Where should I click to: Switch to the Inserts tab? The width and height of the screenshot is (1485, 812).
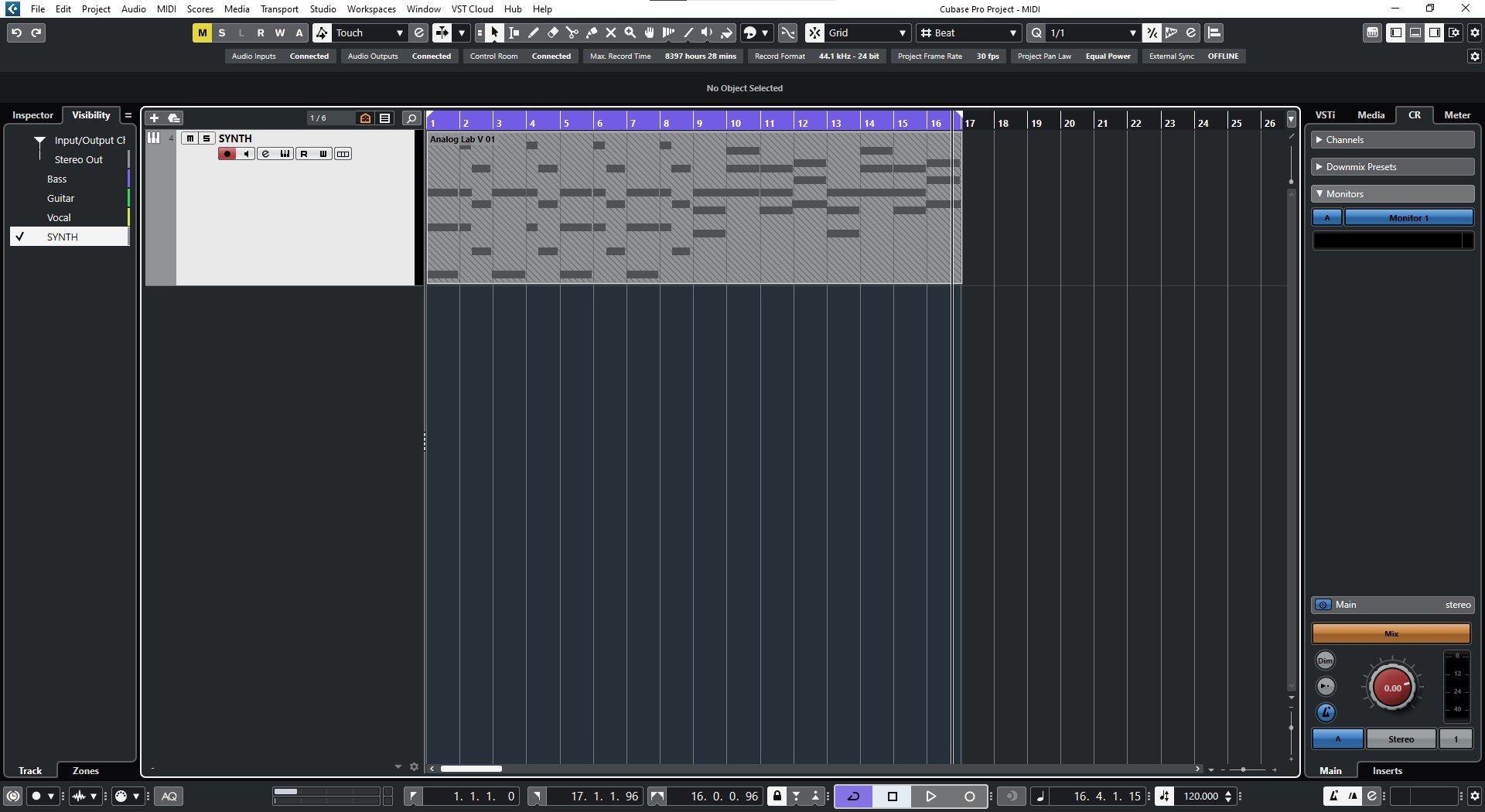[x=1387, y=770]
